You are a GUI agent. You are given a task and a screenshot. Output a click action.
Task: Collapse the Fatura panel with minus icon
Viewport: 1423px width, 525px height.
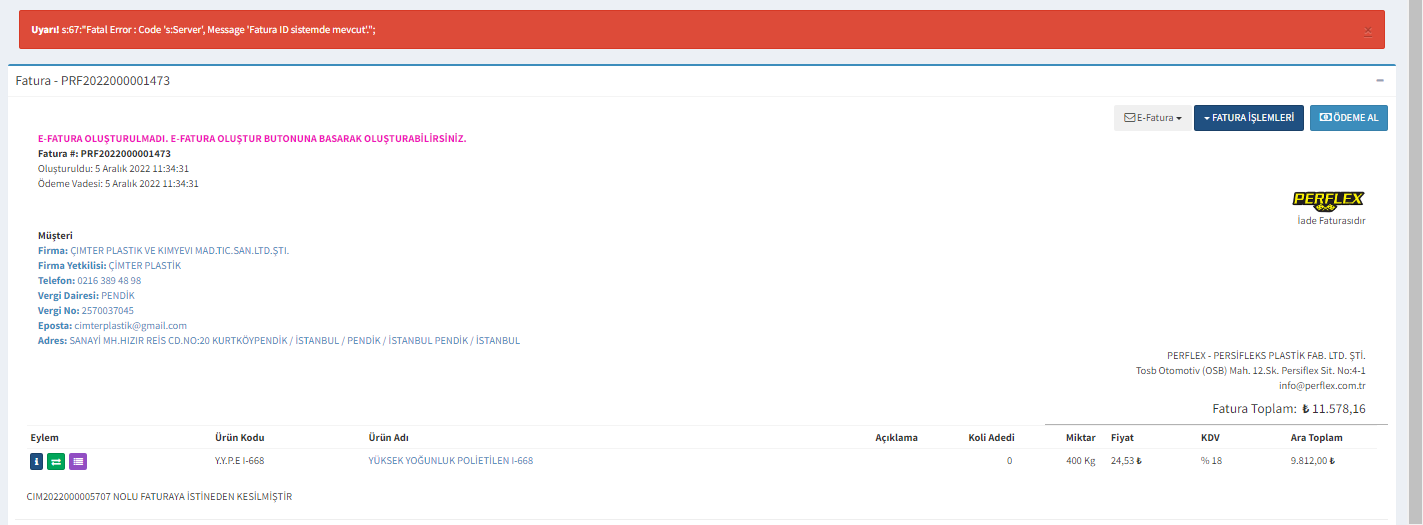coord(1380,80)
